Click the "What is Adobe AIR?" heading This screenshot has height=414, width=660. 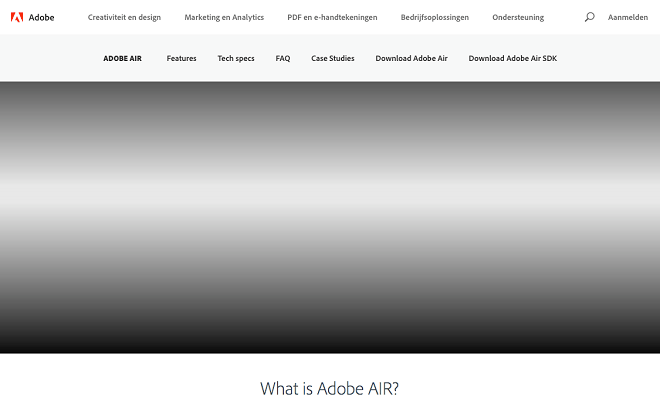pos(329,388)
